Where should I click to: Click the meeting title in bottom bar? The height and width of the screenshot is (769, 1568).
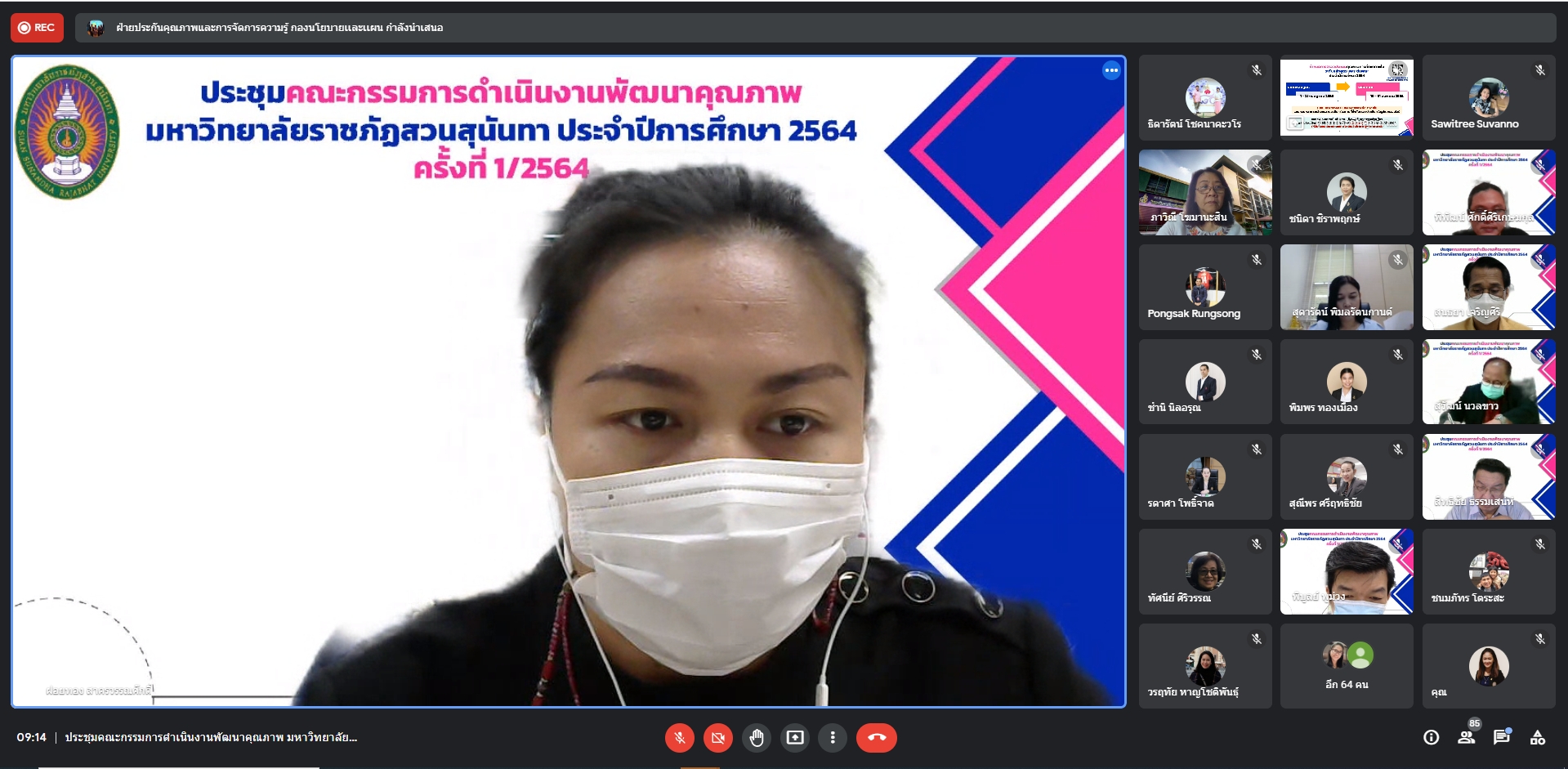[211, 738]
